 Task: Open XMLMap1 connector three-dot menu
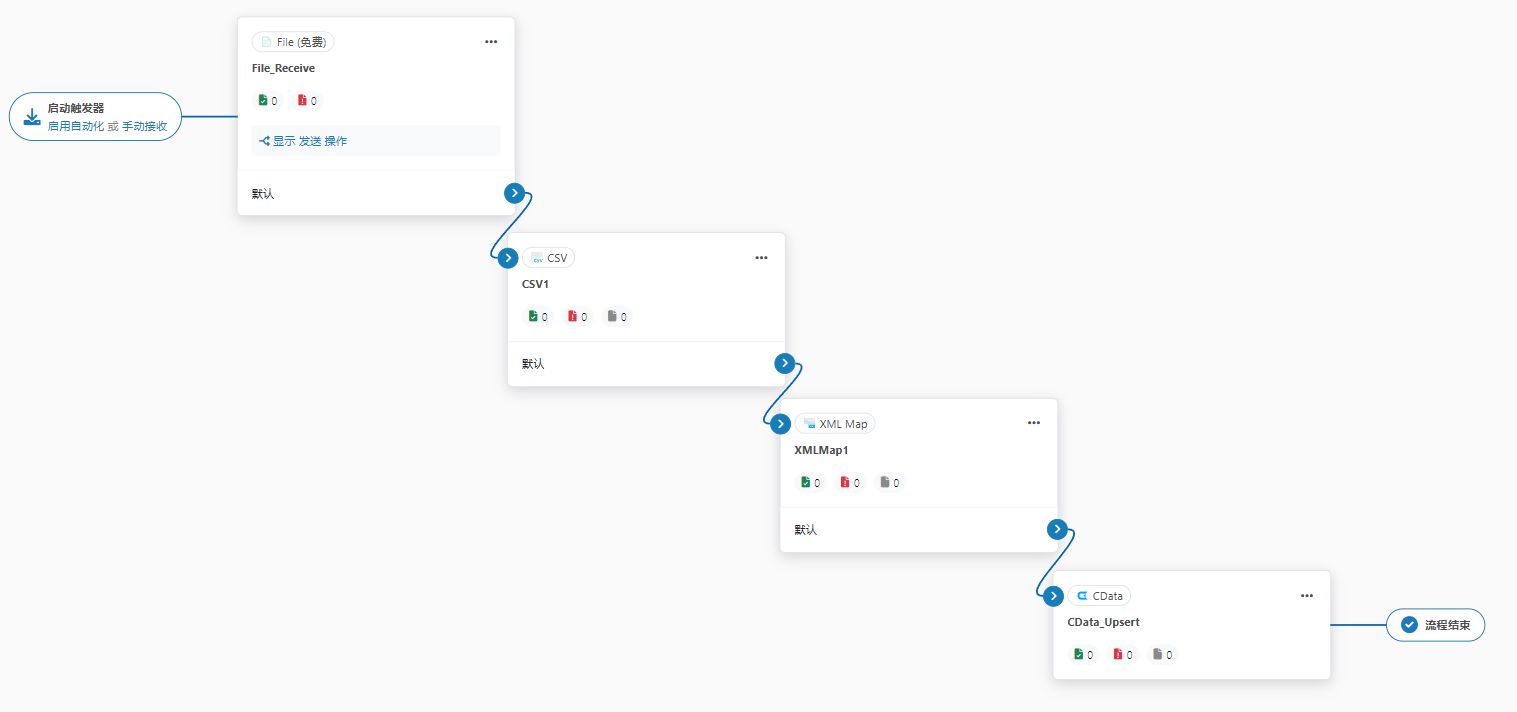pyautogui.click(x=1034, y=423)
